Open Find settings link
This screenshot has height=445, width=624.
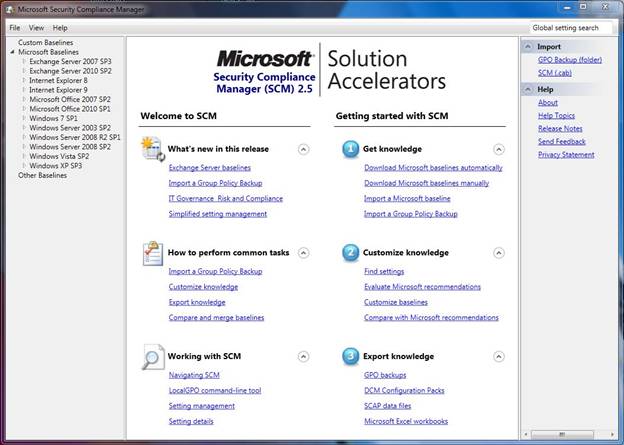(x=384, y=271)
